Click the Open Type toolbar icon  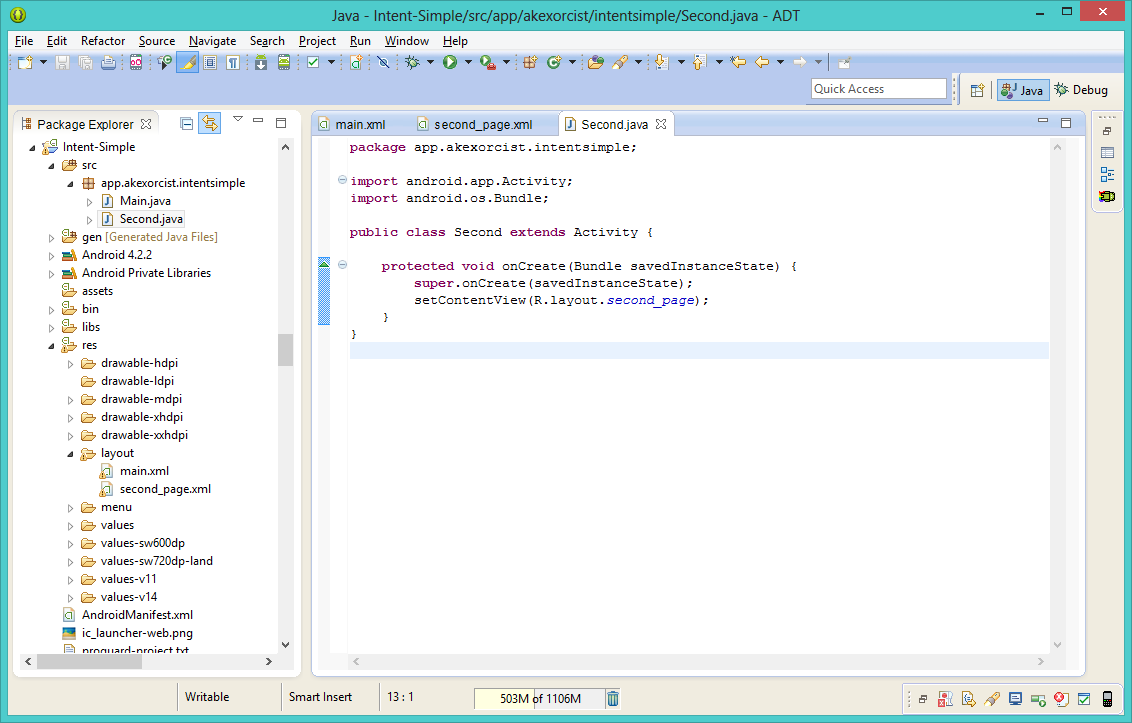596,63
